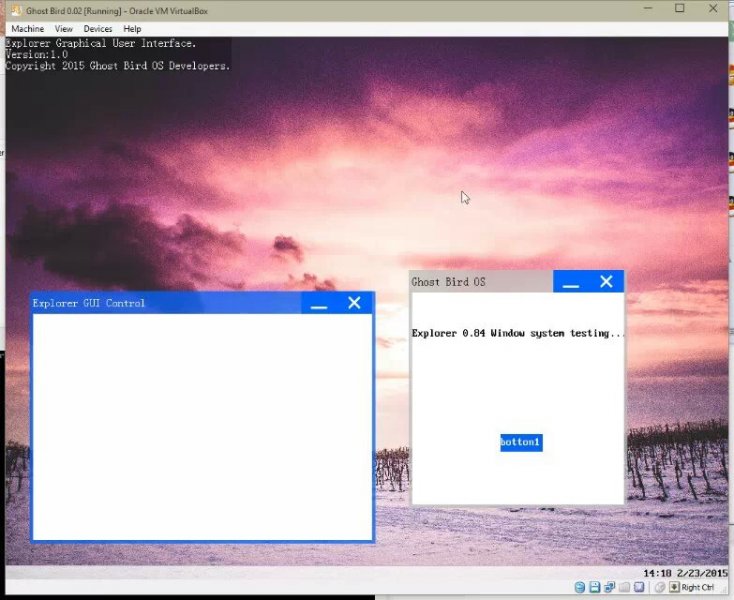Click the 'Explorer Graphical User Interface.' text line
Image resolution: width=734 pixels, height=600 pixels.
click(101, 43)
